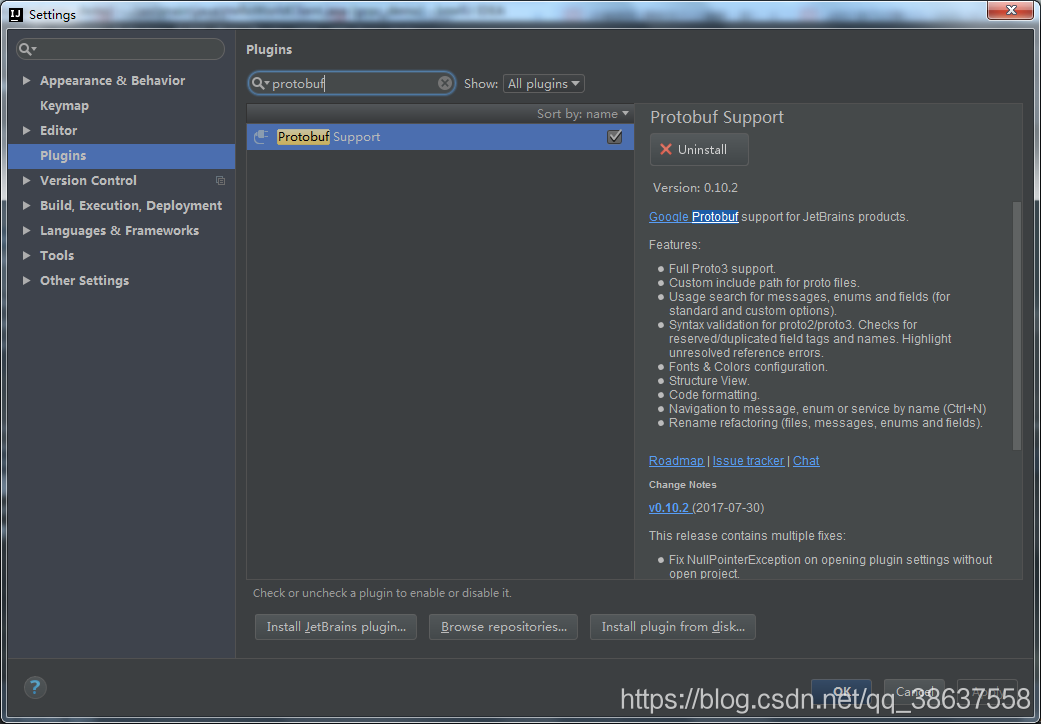Click the "Code formatting." feature line
This screenshot has height=724, width=1041.
click(714, 395)
